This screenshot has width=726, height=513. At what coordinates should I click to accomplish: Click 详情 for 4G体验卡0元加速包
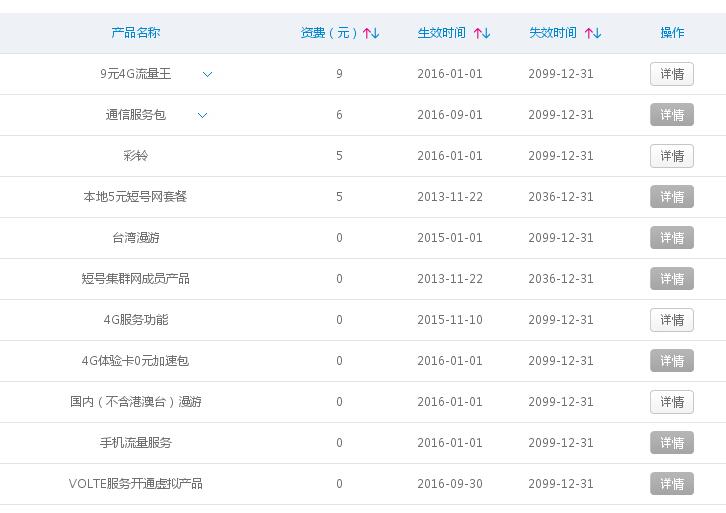tap(671, 361)
